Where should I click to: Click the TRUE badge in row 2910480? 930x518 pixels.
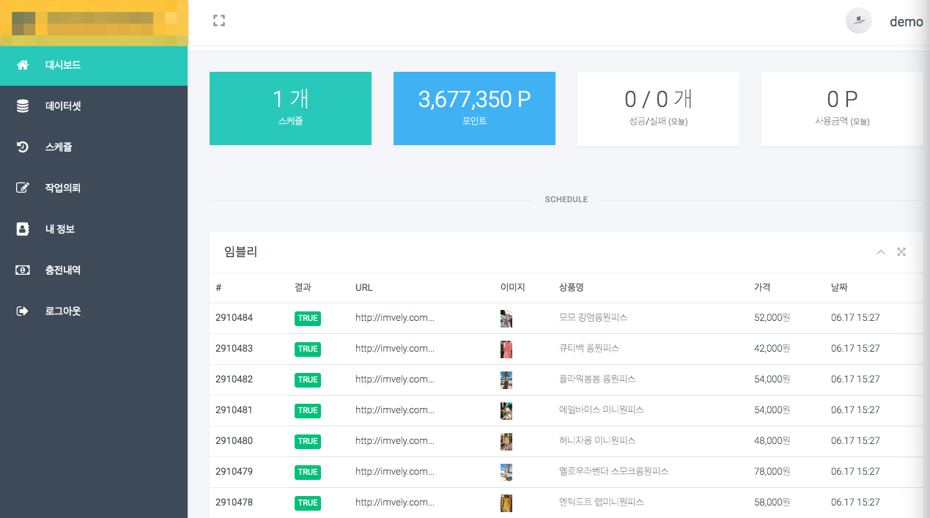(x=308, y=441)
